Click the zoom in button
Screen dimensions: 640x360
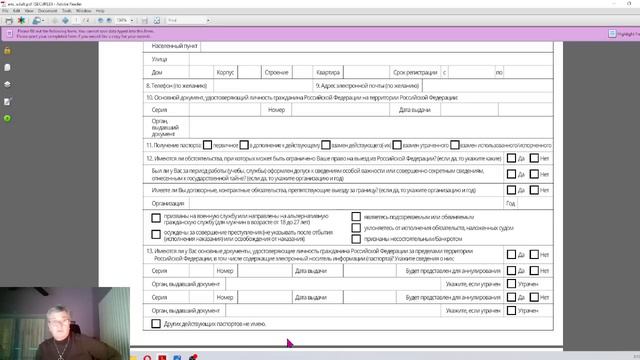point(109,20)
